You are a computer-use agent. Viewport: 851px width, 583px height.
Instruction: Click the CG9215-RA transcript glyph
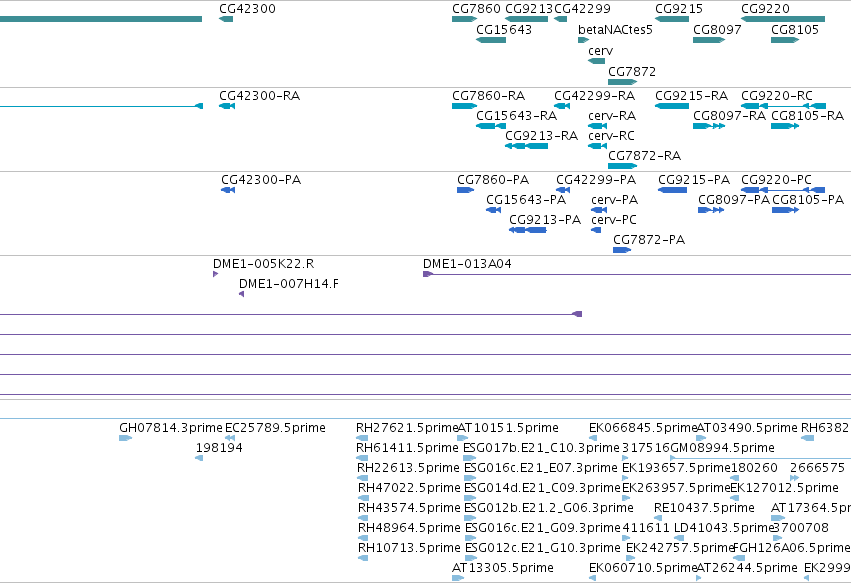pyautogui.click(x=672, y=106)
